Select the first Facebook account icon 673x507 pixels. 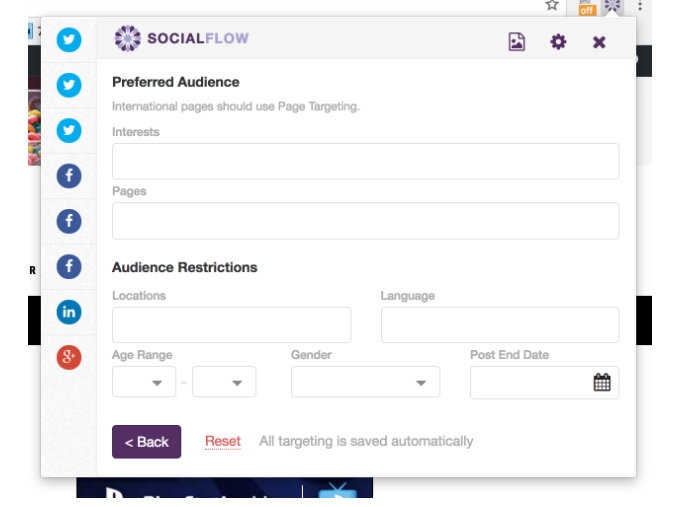(69, 176)
